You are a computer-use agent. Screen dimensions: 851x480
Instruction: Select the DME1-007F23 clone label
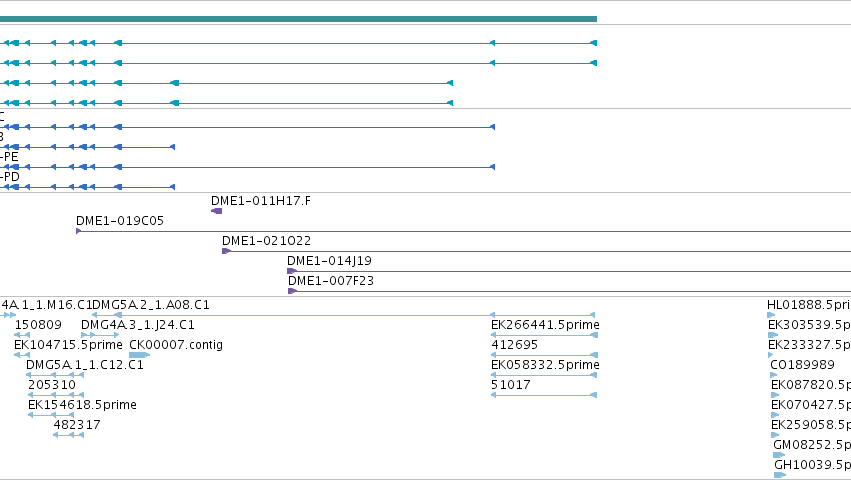(331, 281)
